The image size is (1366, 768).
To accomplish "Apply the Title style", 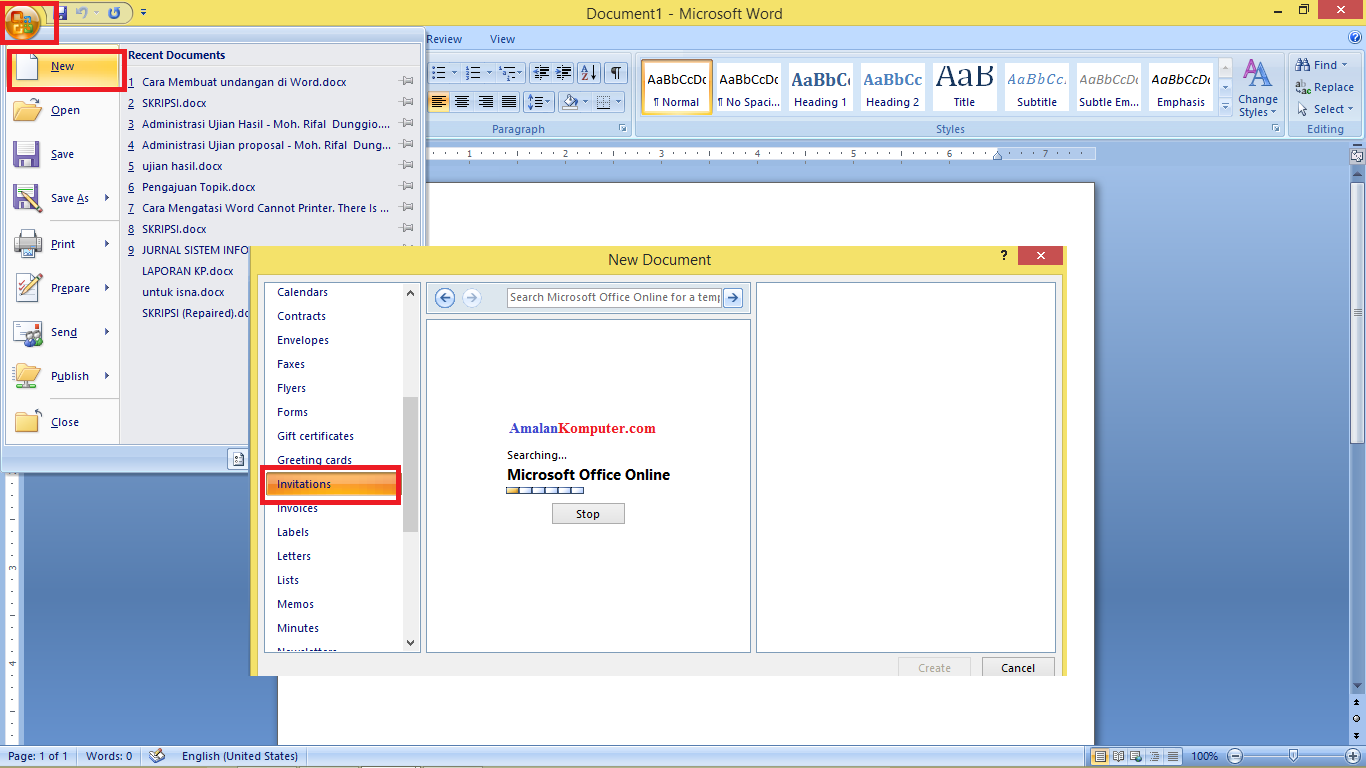I will [x=965, y=87].
